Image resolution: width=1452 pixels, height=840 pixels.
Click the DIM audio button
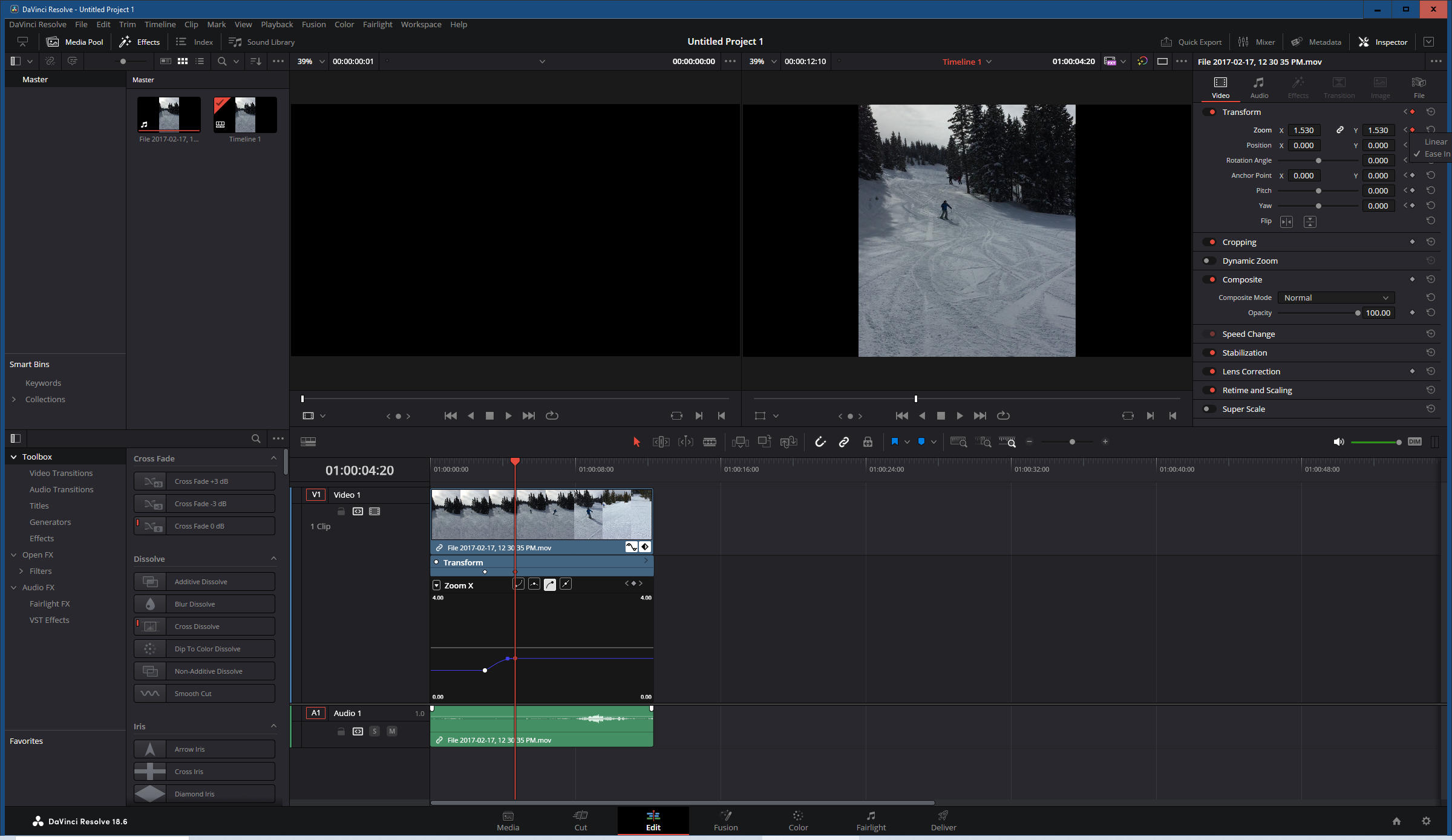pos(1414,441)
